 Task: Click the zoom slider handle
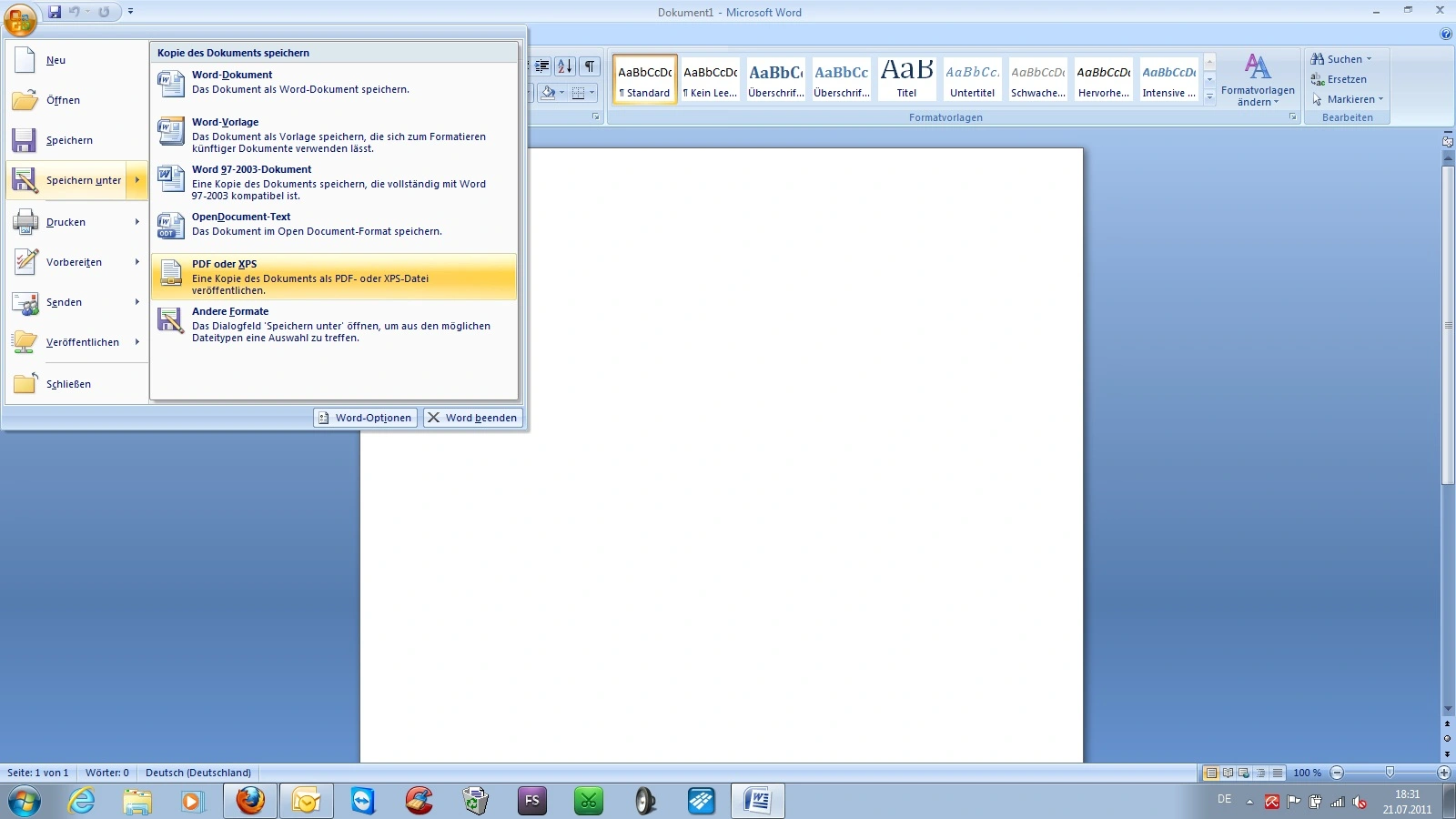click(1390, 773)
